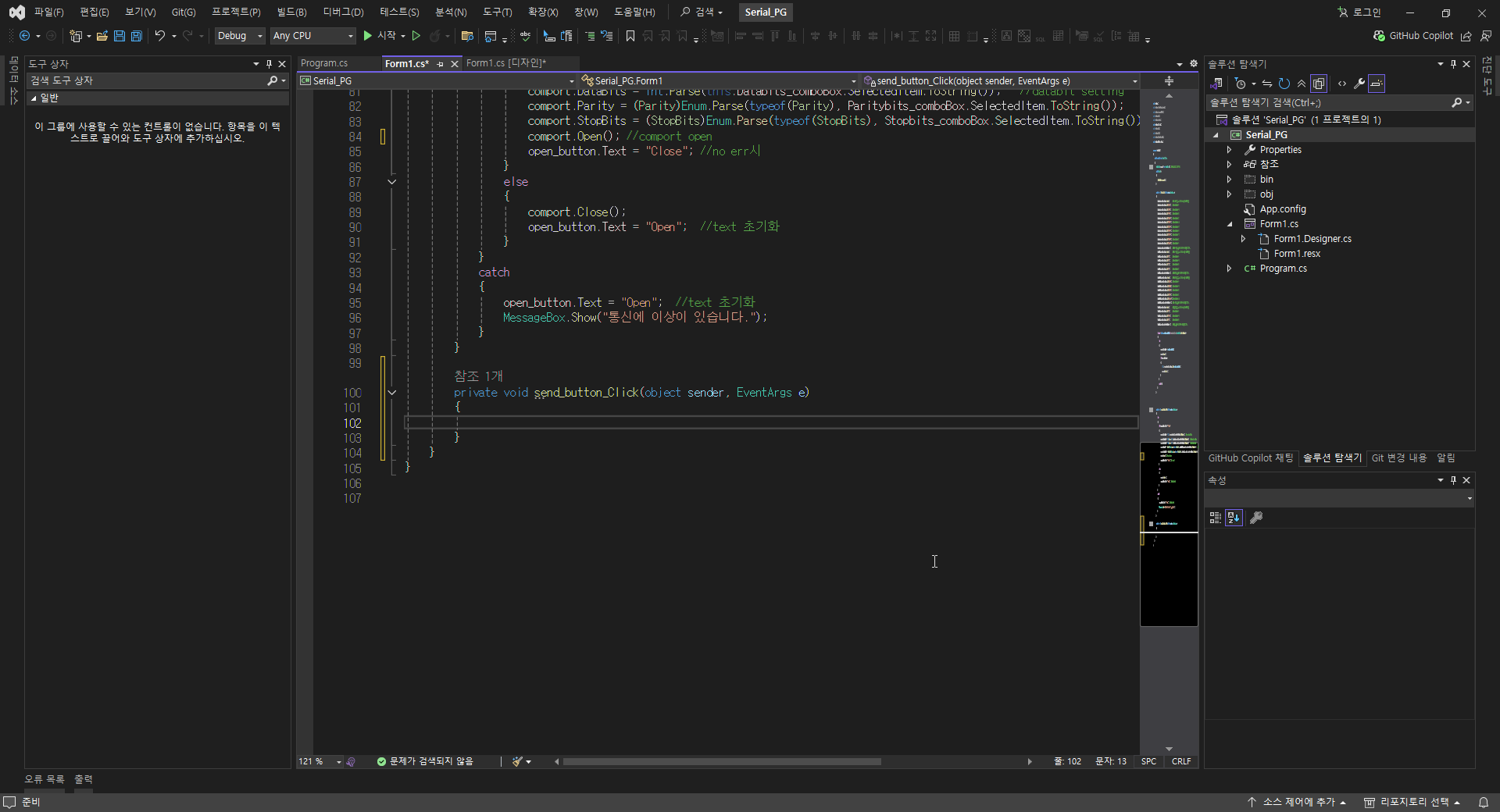Open the send_button_Click member dropdown

[x=1001, y=81]
